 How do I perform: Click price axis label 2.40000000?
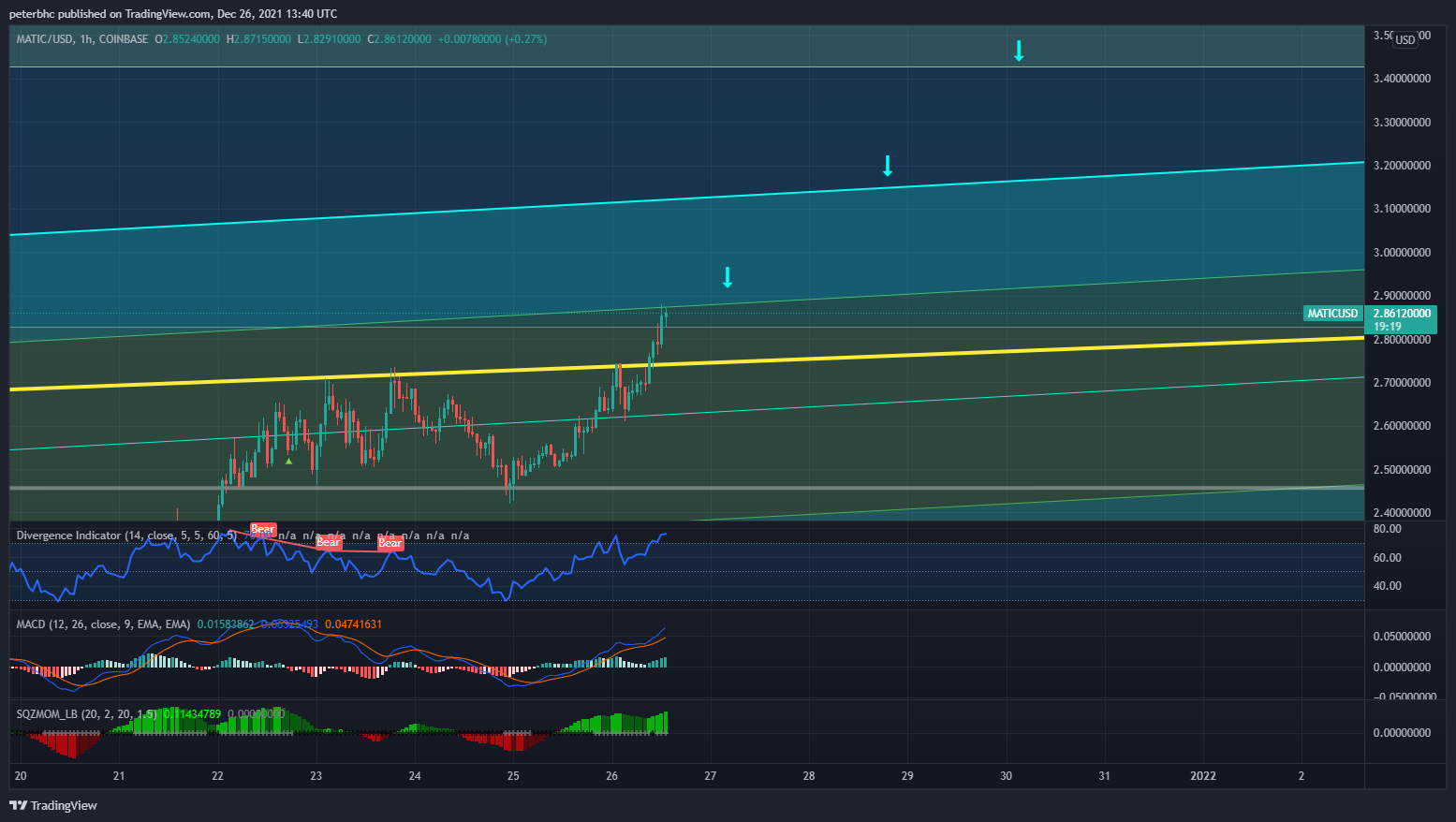pyautogui.click(x=1402, y=513)
